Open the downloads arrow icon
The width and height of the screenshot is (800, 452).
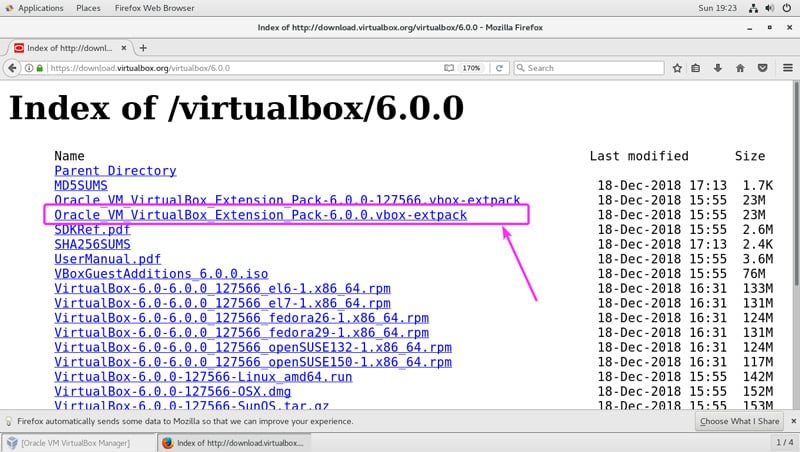(x=718, y=68)
